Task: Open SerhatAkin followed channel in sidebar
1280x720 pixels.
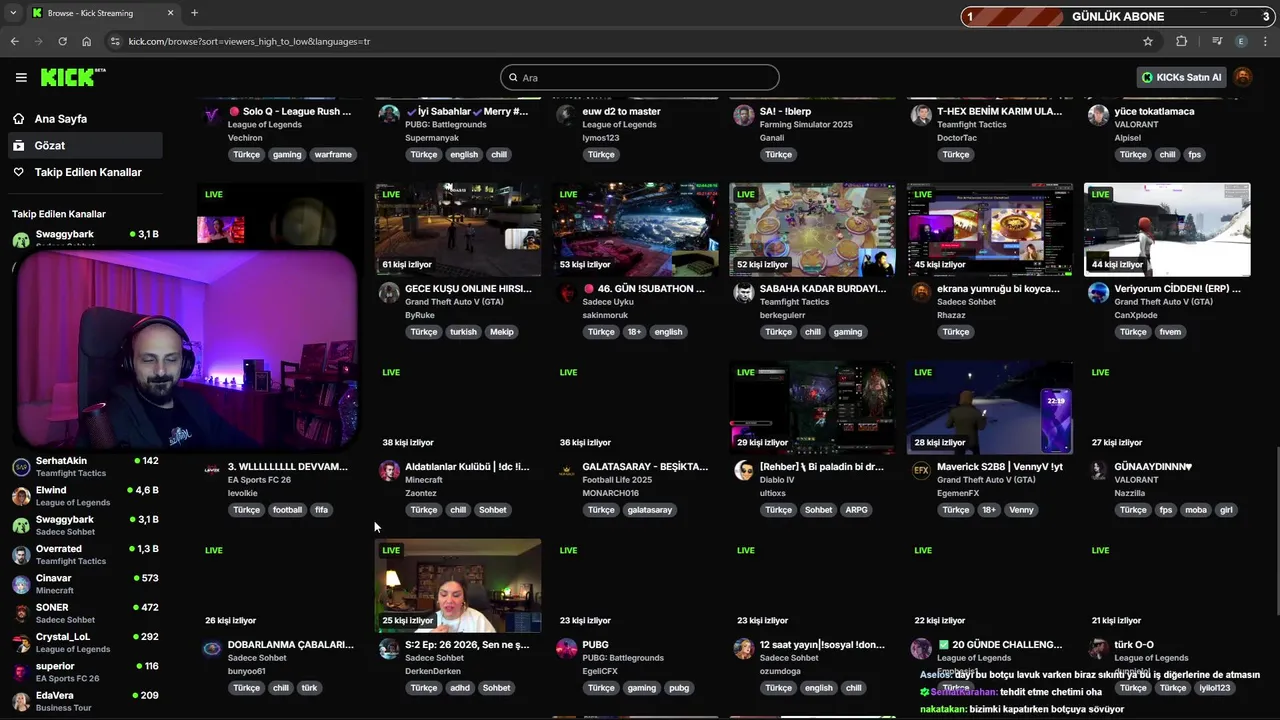Action: click(x=85, y=467)
